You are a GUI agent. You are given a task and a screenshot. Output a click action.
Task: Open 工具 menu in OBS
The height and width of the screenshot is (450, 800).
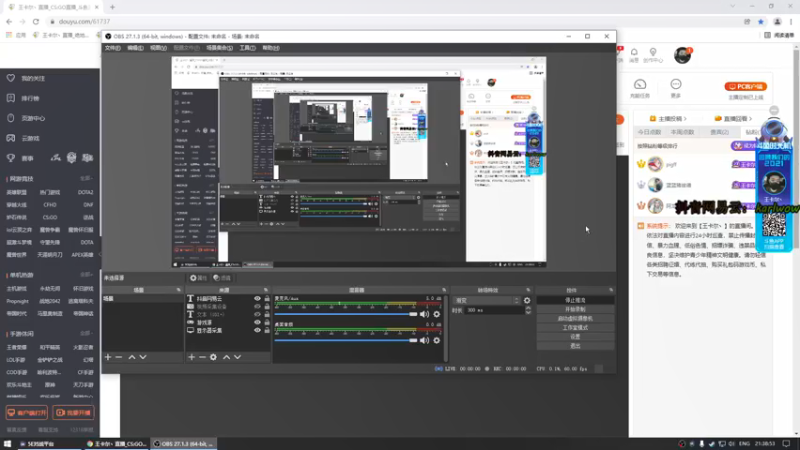(247, 48)
